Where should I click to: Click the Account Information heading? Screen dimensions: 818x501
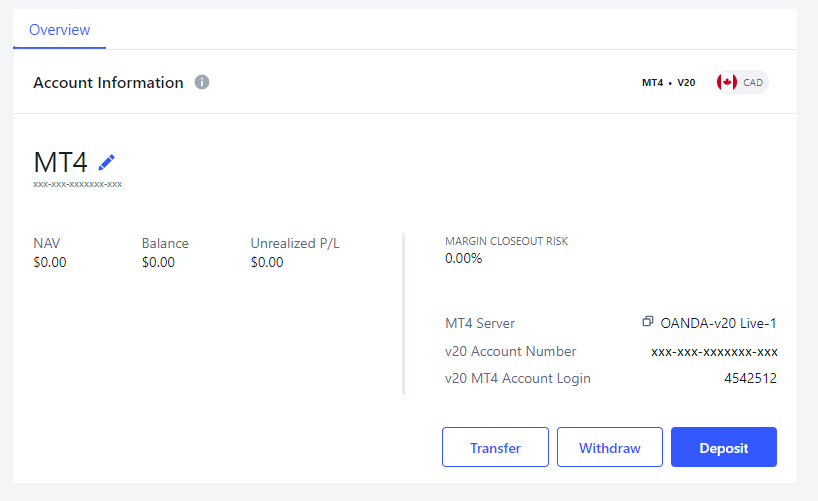click(x=108, y=82)
